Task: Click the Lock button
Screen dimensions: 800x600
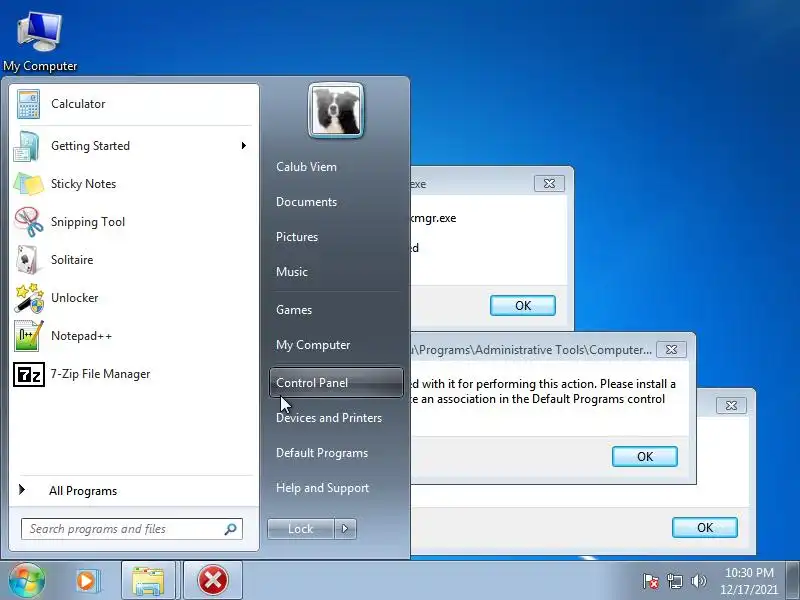Action: point(301,529)
